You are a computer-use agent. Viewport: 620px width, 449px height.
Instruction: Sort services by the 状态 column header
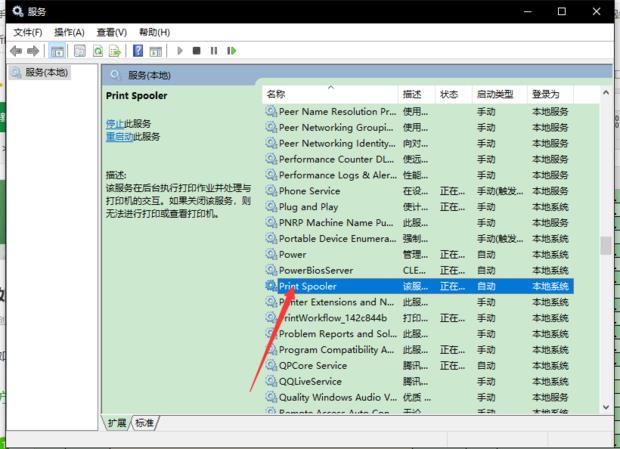[449, 94]
